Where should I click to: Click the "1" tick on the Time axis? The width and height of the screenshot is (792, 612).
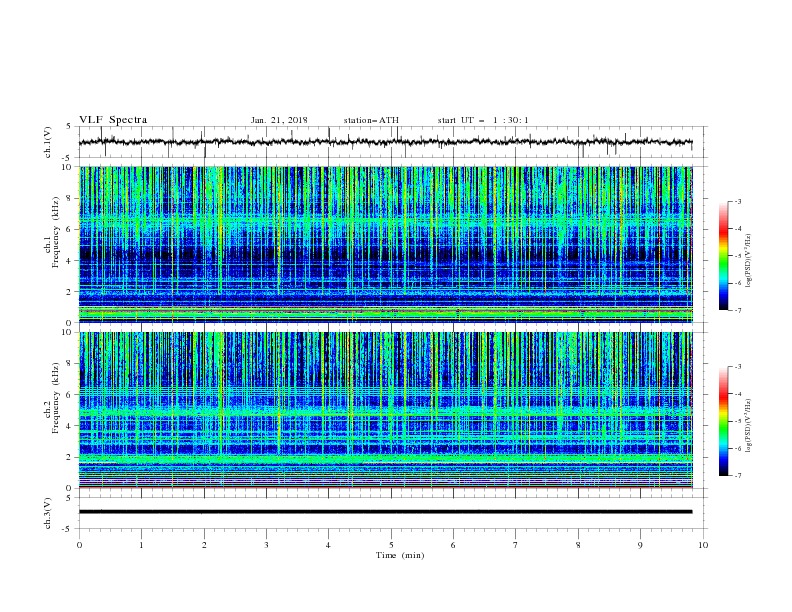coord(141,545)
